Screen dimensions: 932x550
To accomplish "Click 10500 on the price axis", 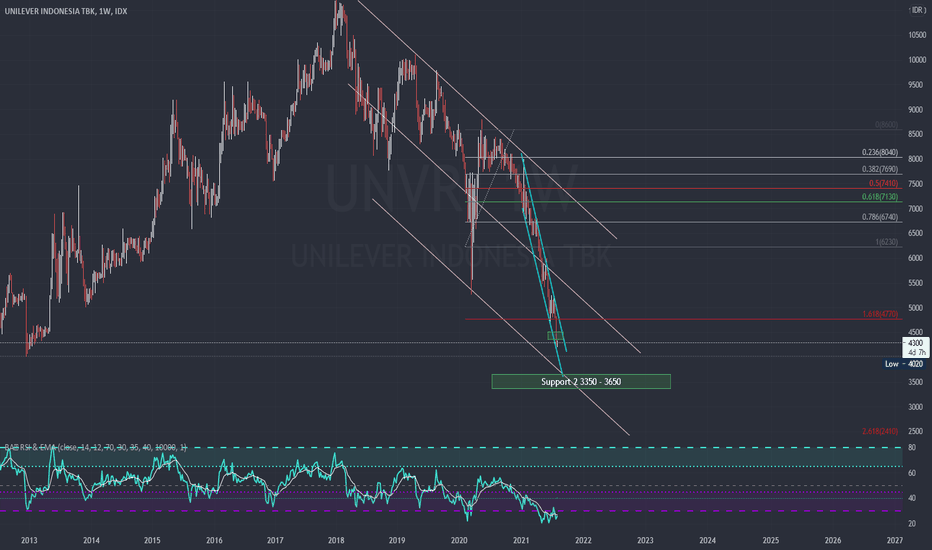I will 917,35.
